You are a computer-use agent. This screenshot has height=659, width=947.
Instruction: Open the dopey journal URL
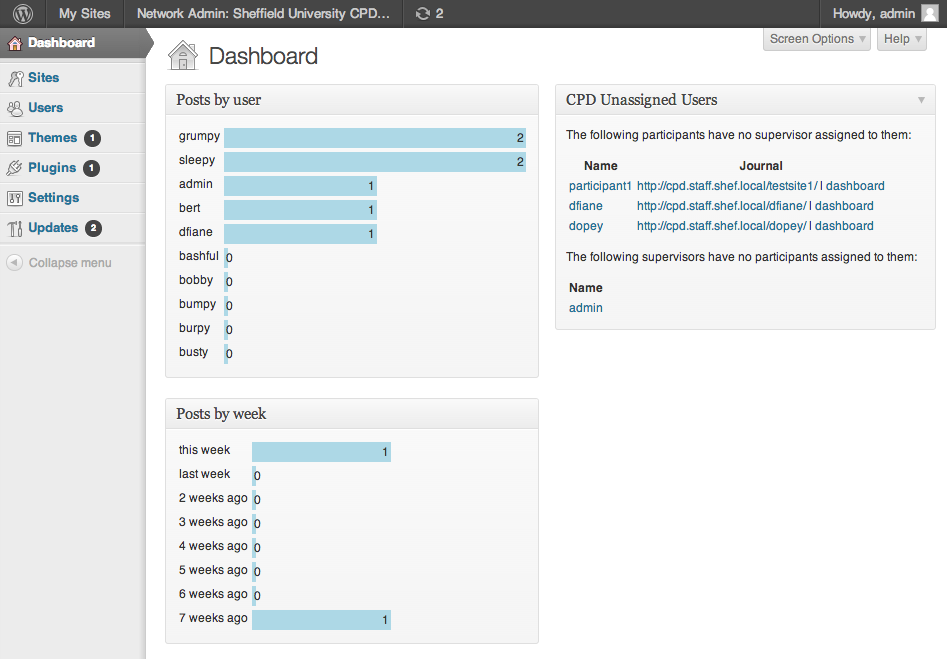tap(721, 226)
